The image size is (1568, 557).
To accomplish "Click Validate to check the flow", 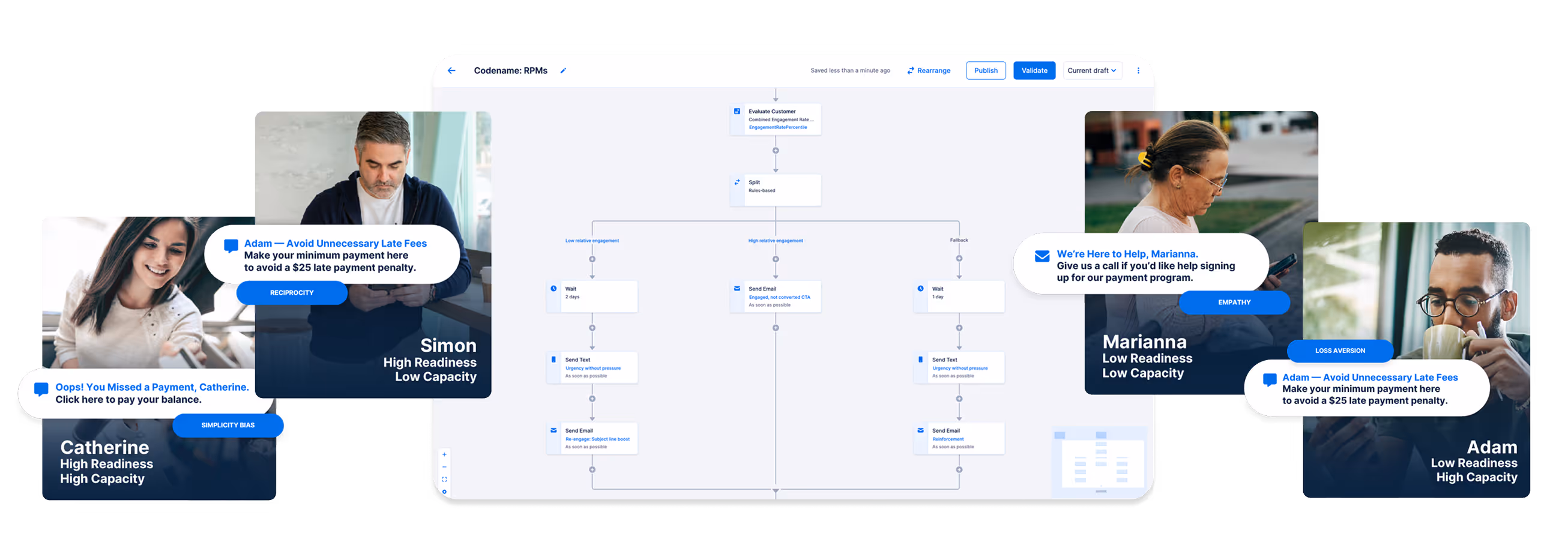I will click(x=1034, y=70).
